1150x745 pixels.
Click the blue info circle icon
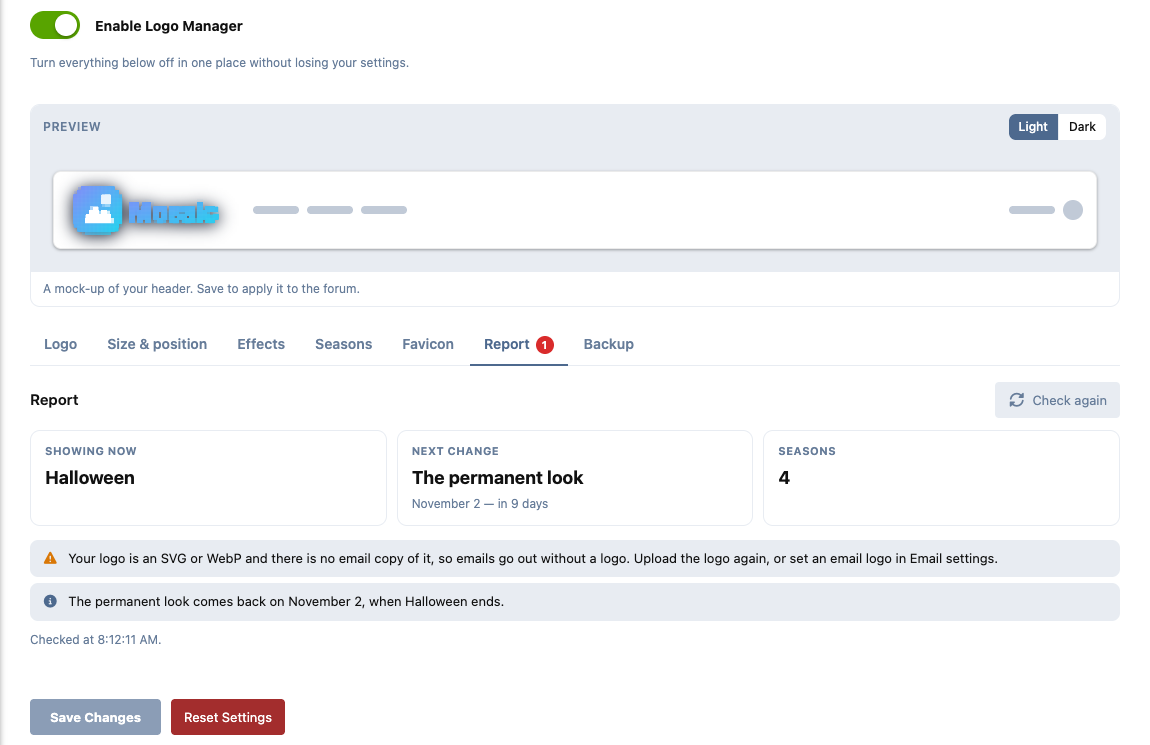pyautogui.click(x=50, y=601)
